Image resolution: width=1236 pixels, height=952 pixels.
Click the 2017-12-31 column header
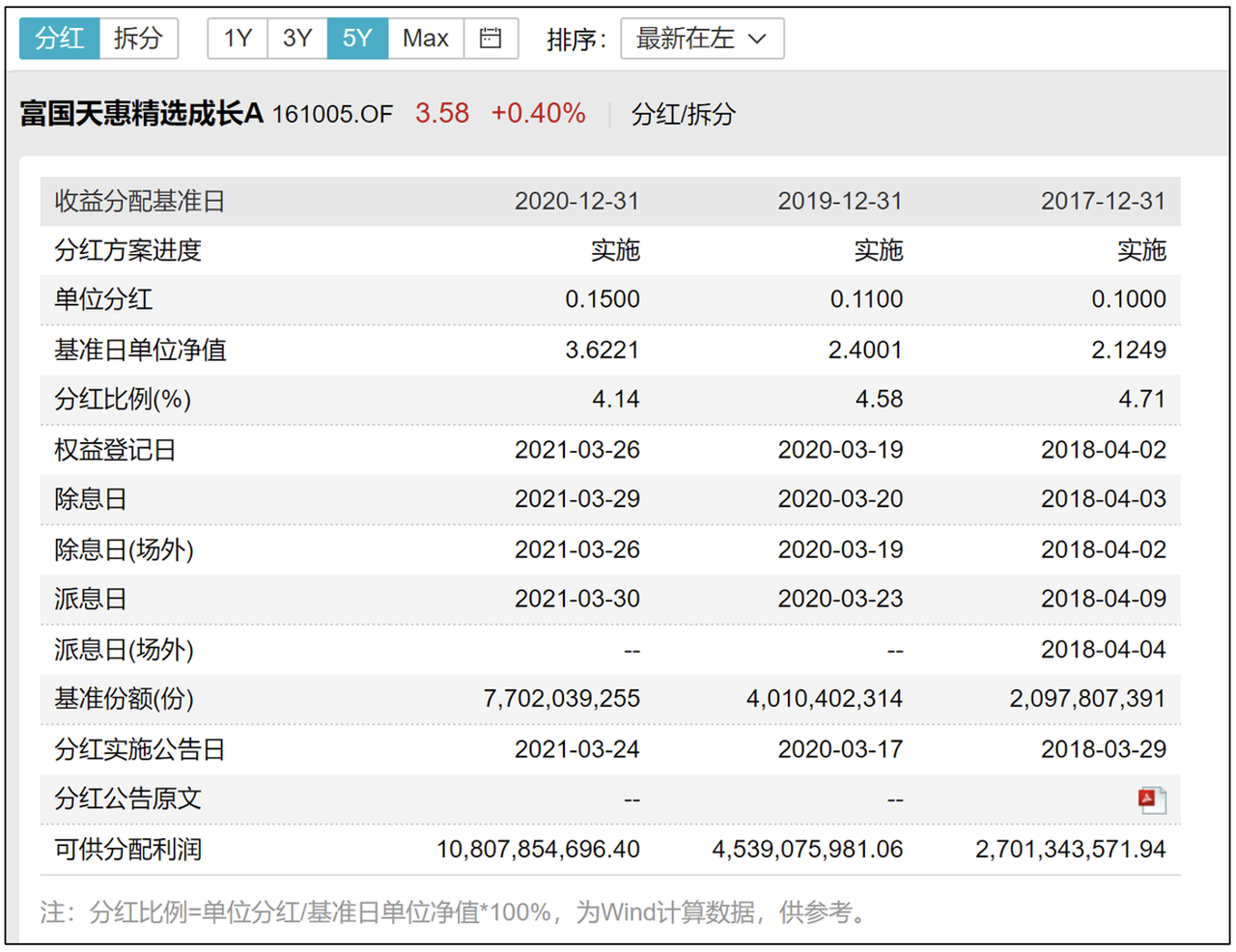[x=1103, y=201]
